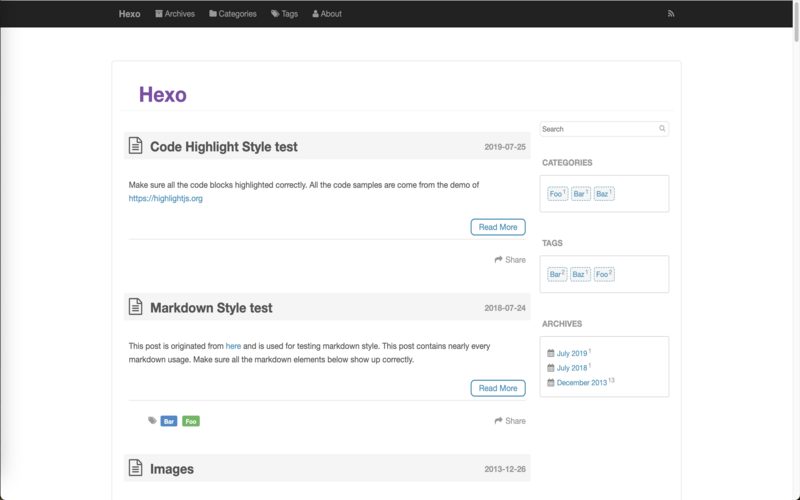Image resolution: width=800 pixels, height=500 pixels.
Task: Select the green Foo tag label
Action: coord(190,421)
